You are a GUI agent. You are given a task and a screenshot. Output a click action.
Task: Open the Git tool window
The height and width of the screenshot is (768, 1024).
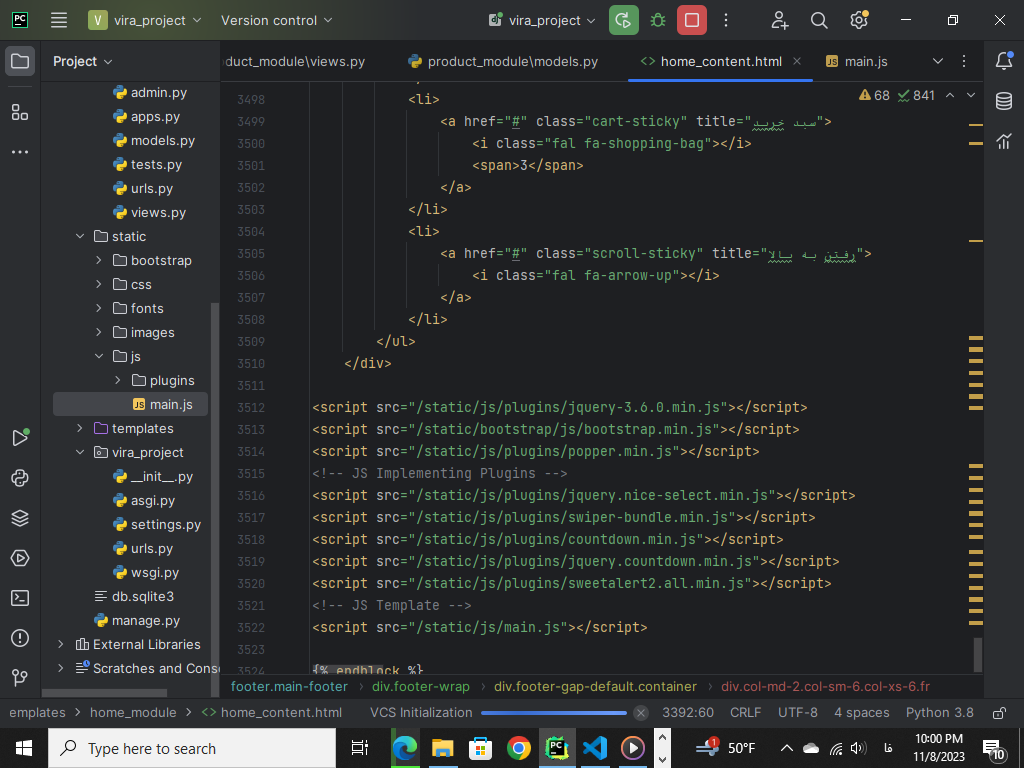pos(20,677)
